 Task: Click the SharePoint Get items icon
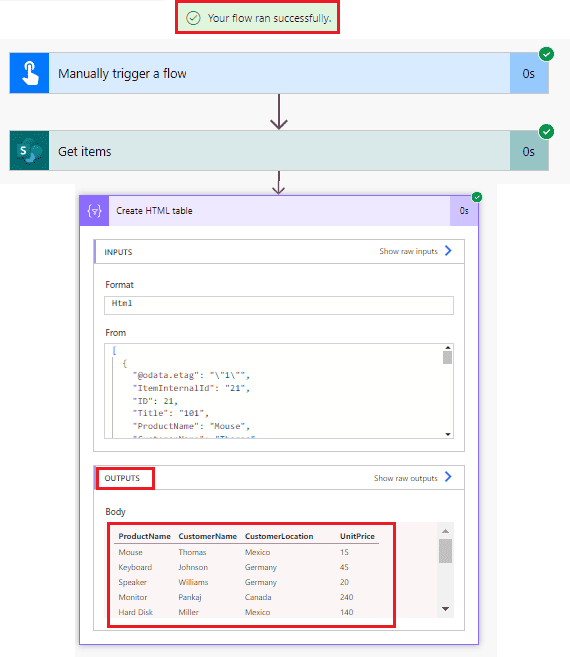[x=29, y=151]
